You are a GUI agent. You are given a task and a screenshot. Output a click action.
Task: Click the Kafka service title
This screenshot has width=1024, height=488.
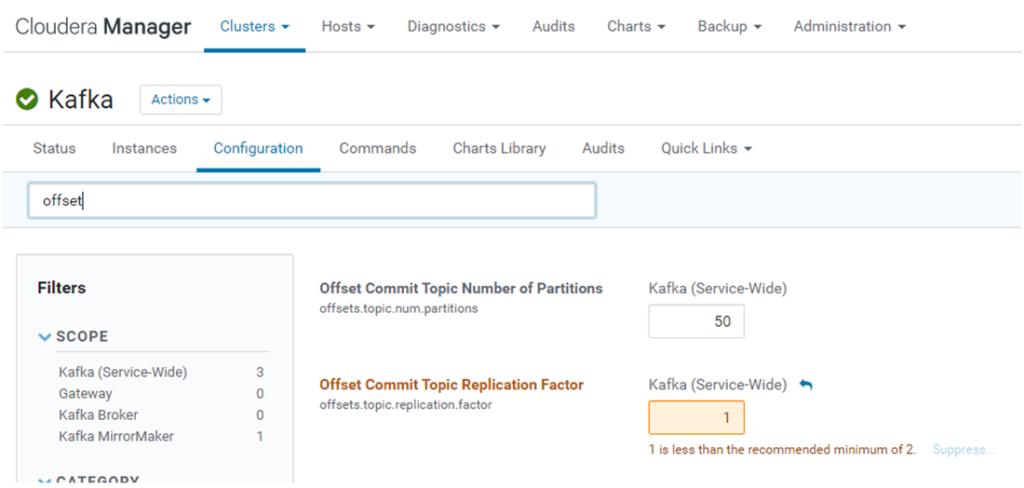click(81, 99)
